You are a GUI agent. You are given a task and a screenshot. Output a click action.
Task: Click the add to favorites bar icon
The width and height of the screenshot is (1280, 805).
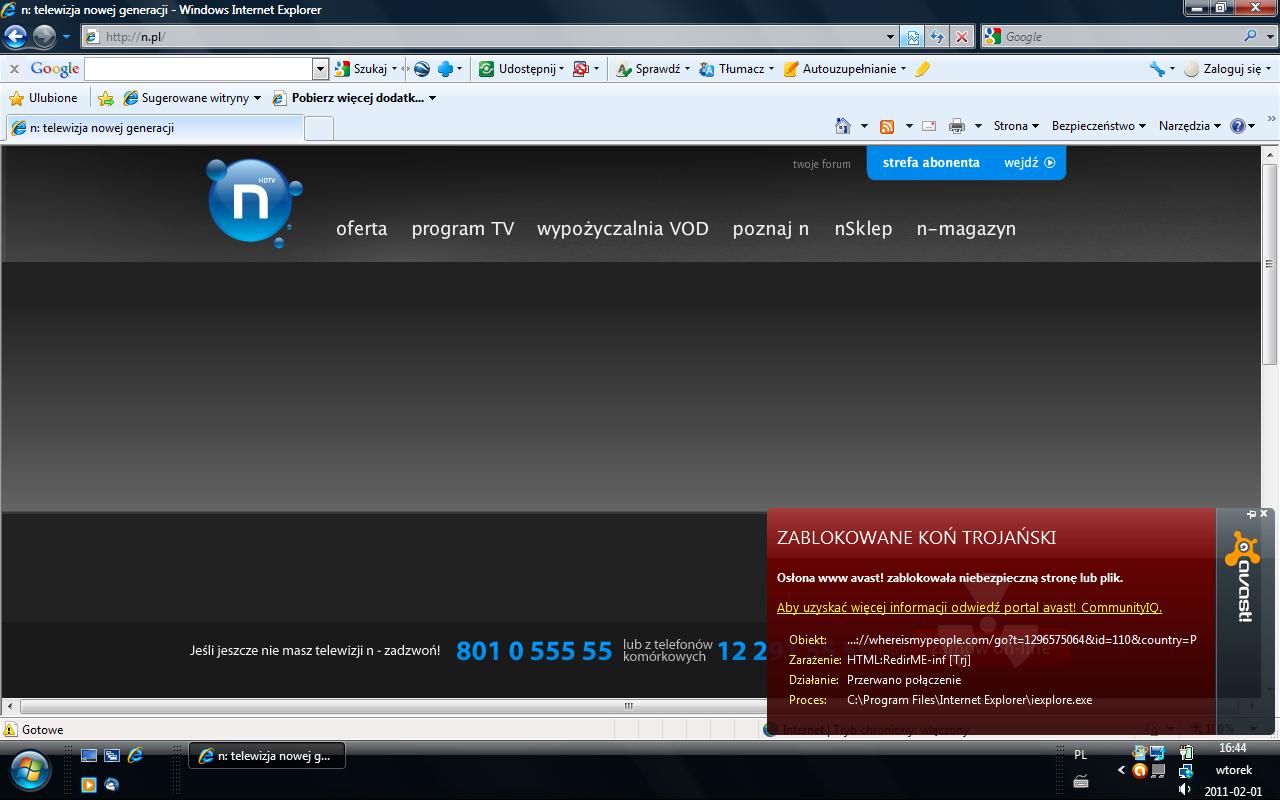[105, 98]
